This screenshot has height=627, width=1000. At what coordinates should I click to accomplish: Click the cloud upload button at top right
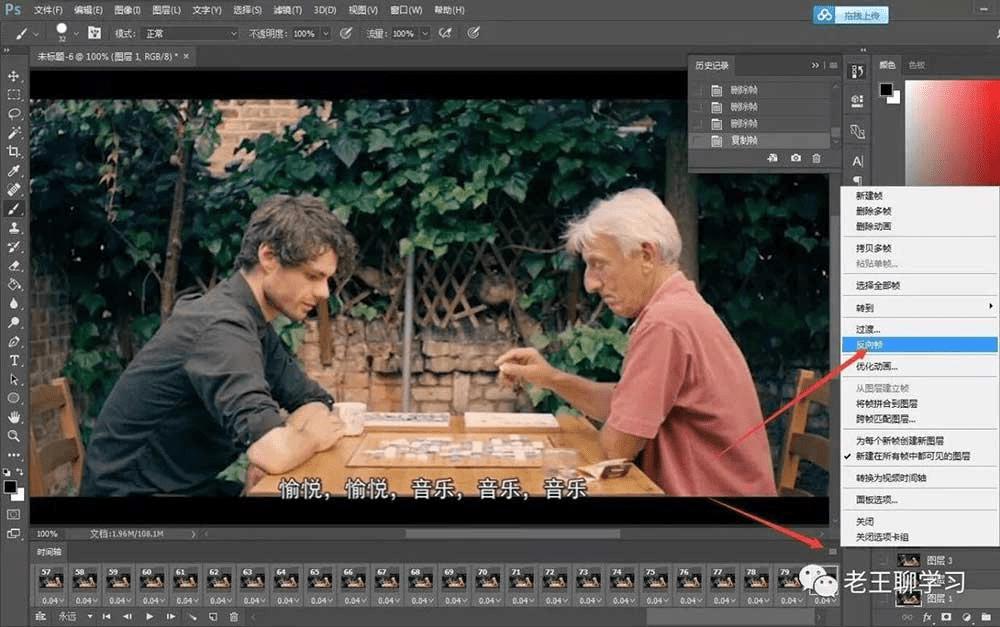851,15
